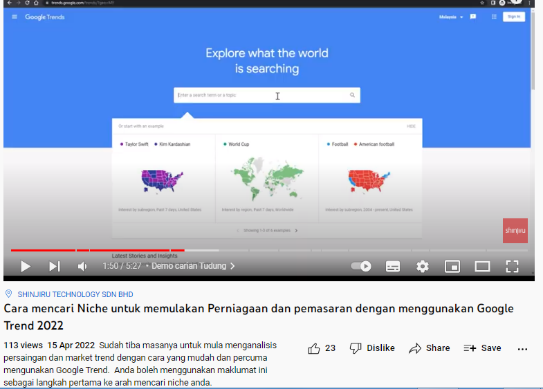
Task: Expand the Demo carian Tudung chapter
Action: point(193,266)
